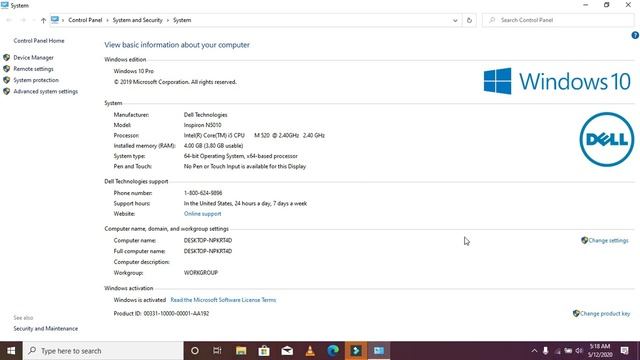Open Remote settings link
This screenshot has height=360, width=640.
(x=33, y=69)
